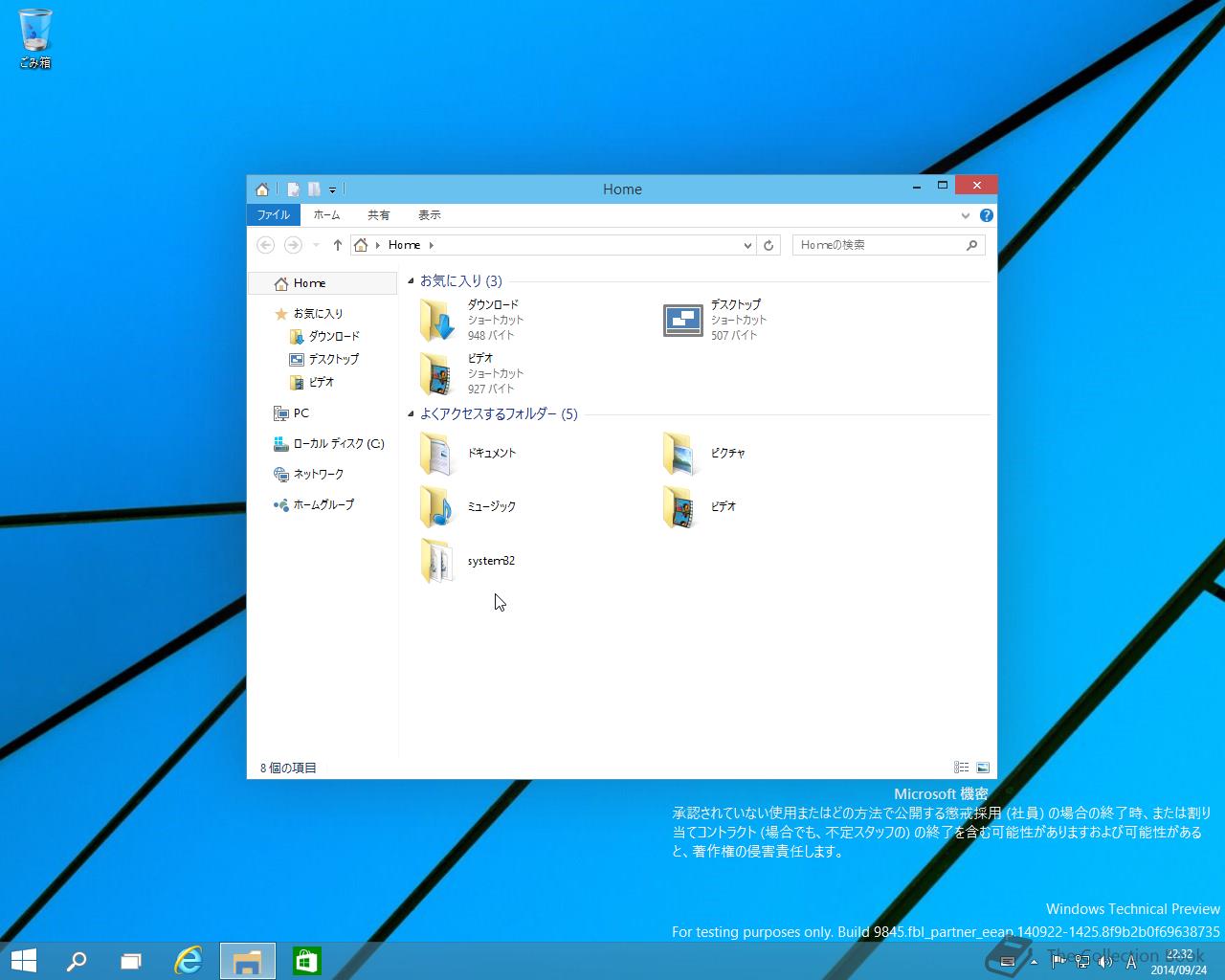Expand the ribbon with the chevron
The width and height of the screenshot is (1225, 980).
click(965, 215)
